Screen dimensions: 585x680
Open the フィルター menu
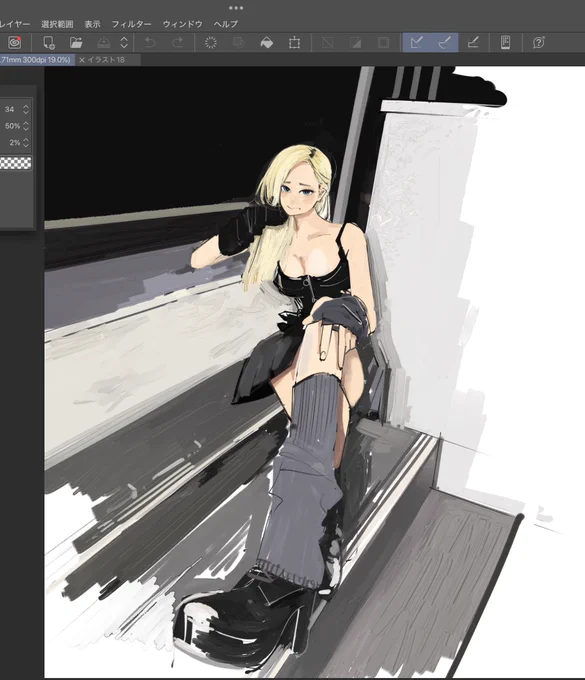click(131, 24)
